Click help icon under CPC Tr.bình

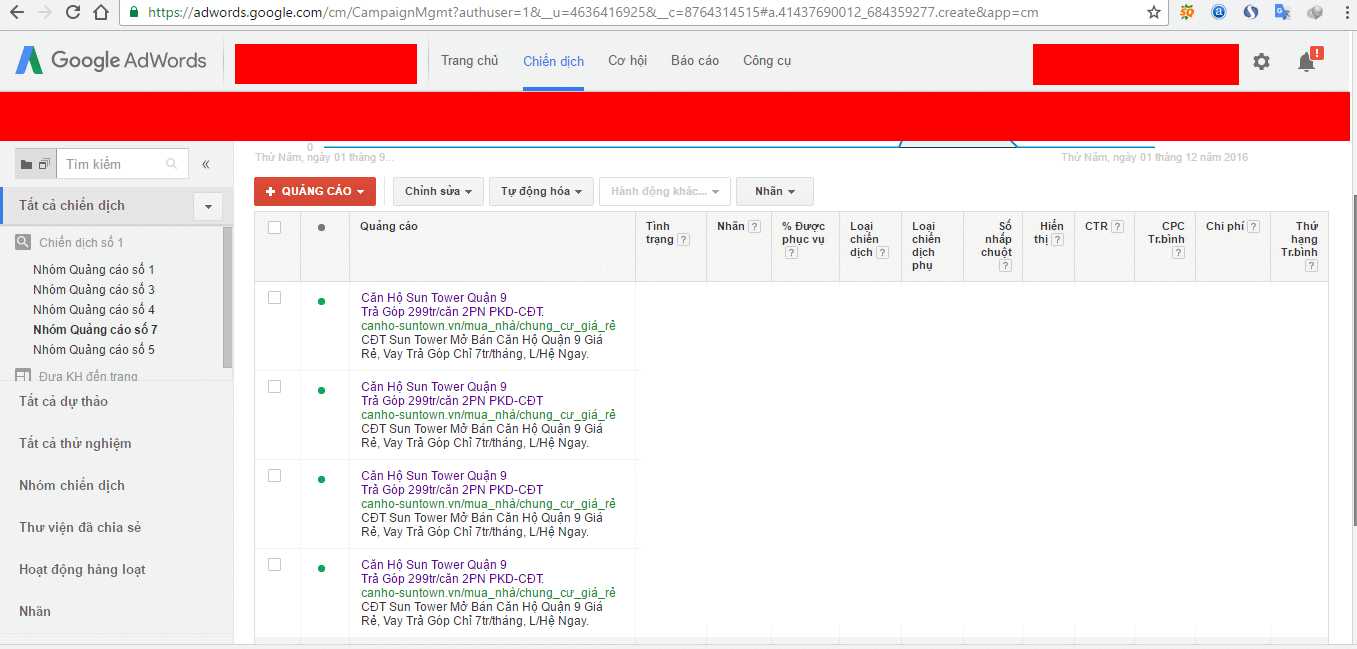click(x=1178, y=253)
